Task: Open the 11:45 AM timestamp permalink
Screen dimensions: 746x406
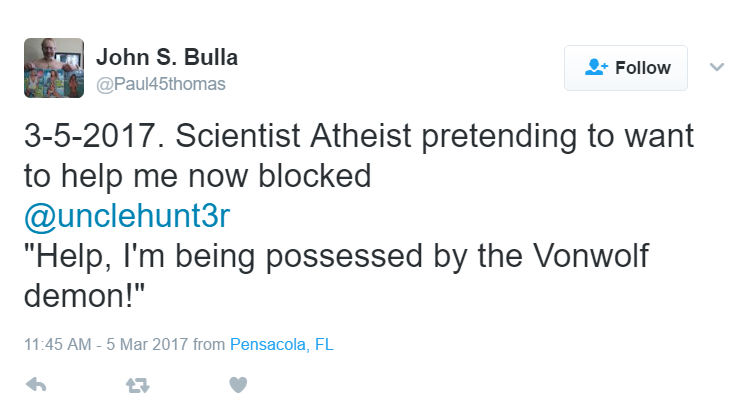Action: pyautogui.click(x=58, y=344)
